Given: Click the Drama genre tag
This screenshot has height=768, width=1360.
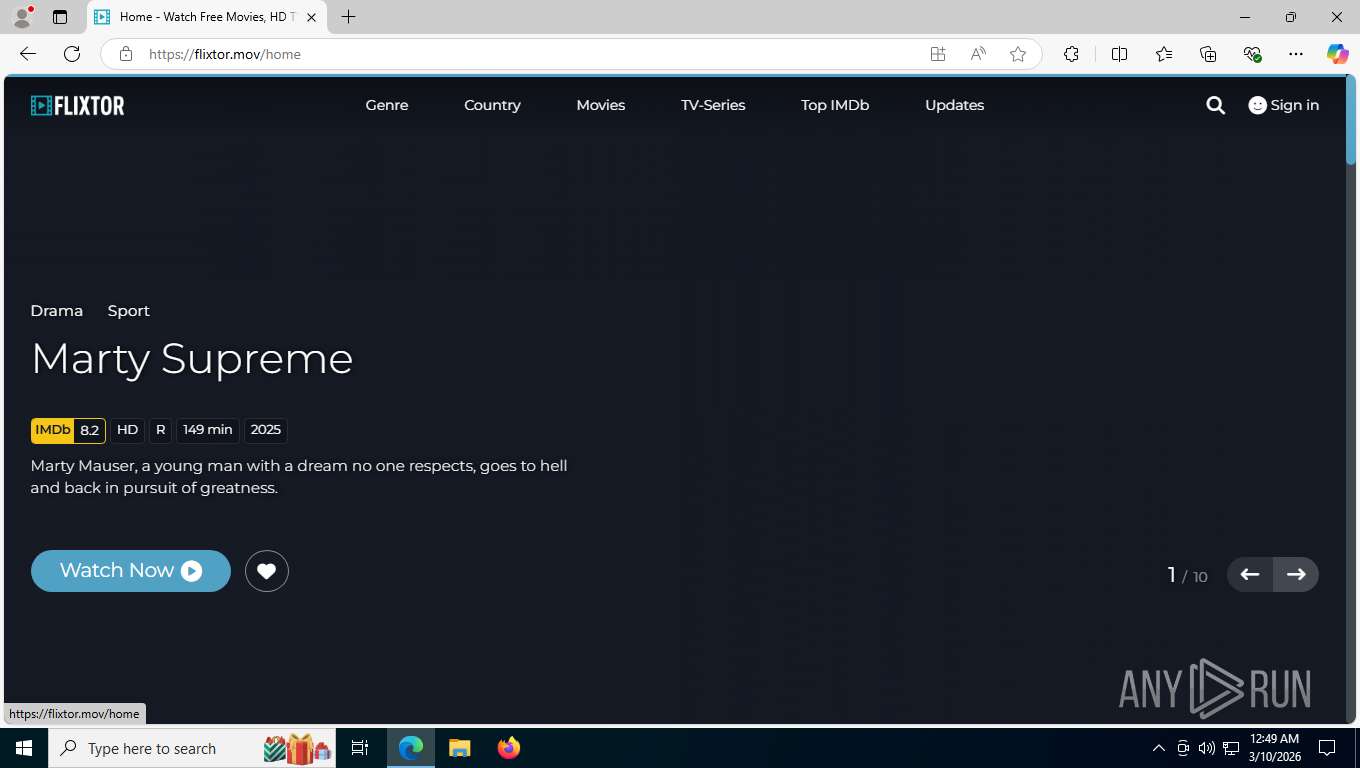Looking at the screenshot, I should click(57, 311).
